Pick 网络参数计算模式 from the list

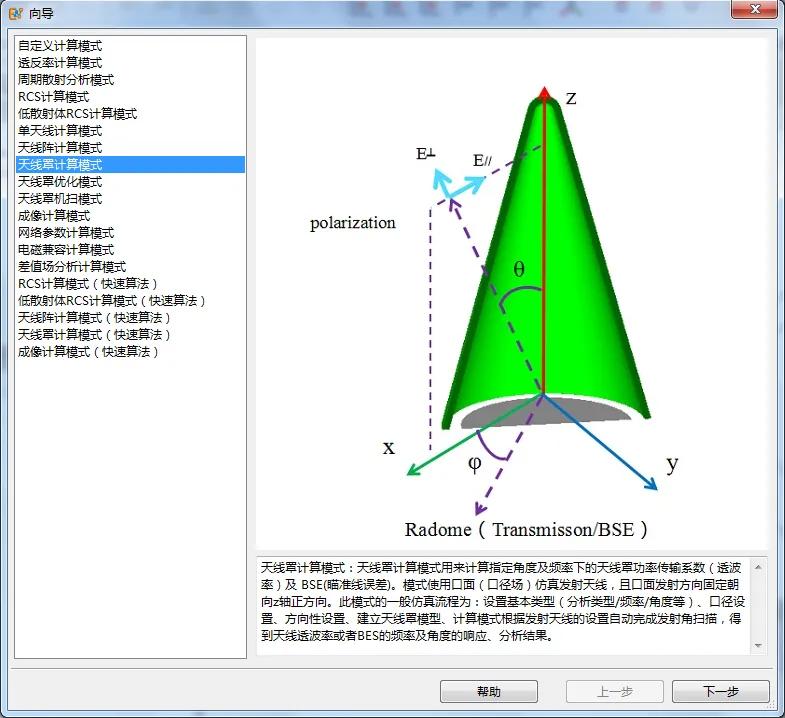click(130, 233)
